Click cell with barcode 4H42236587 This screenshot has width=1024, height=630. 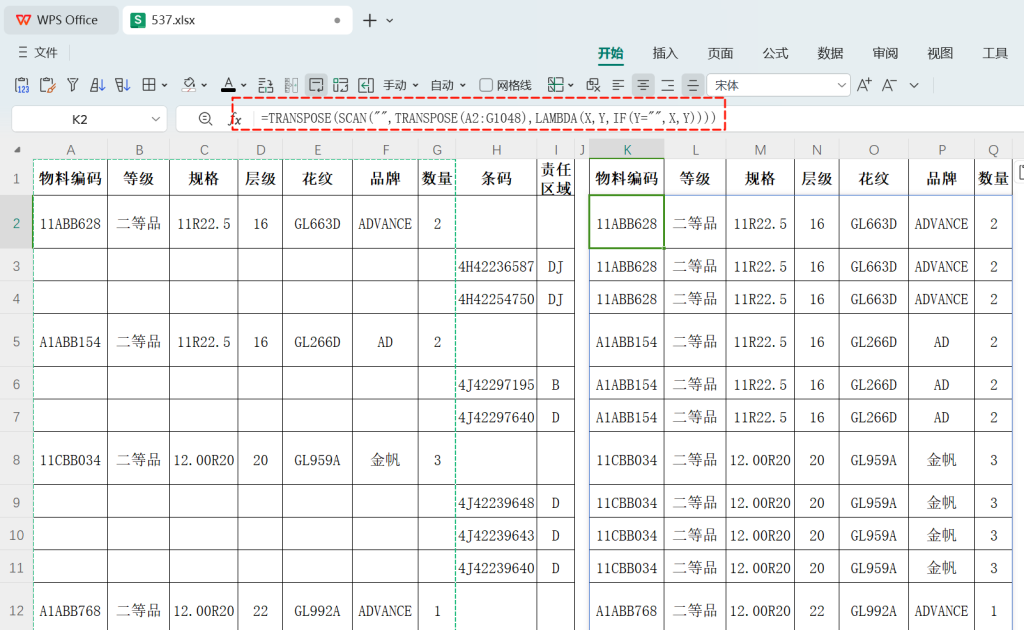pos(496,266)
